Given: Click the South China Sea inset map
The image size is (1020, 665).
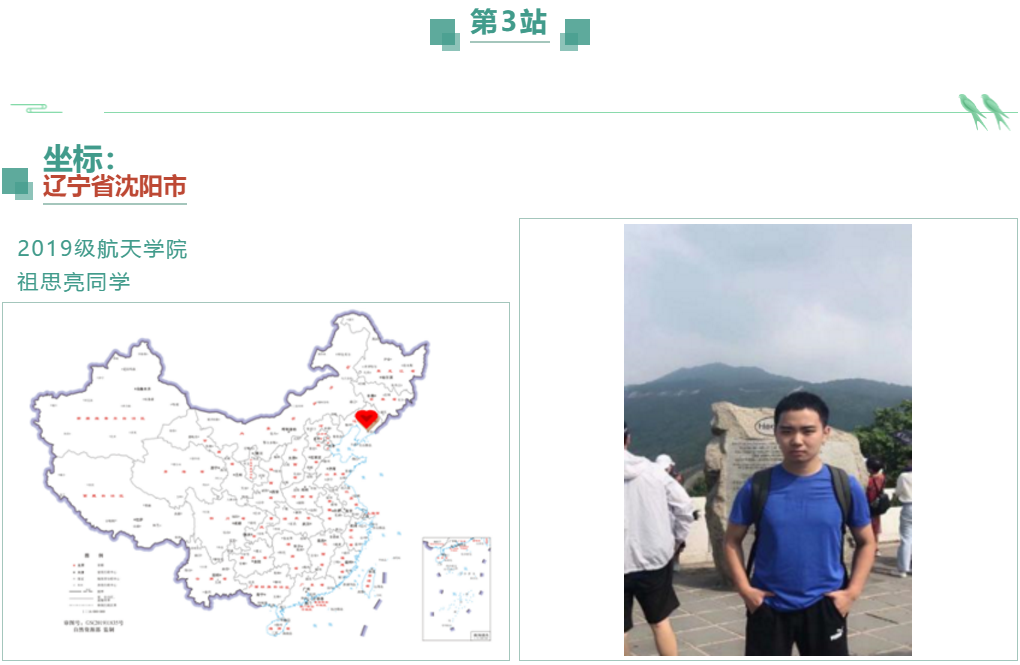Looking at the screenshot, I should 457,589.
